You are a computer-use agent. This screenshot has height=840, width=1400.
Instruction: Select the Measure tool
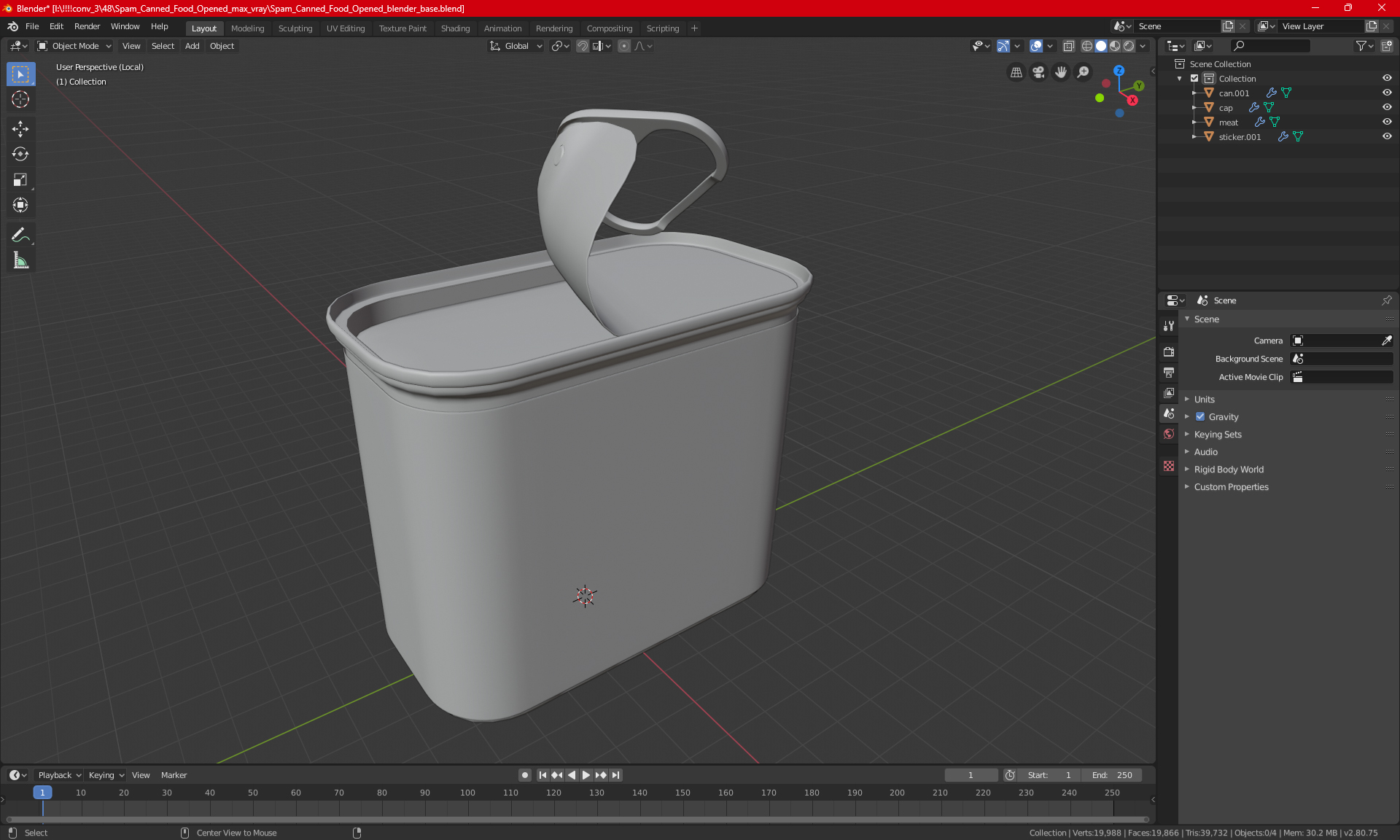coord(20,260)
